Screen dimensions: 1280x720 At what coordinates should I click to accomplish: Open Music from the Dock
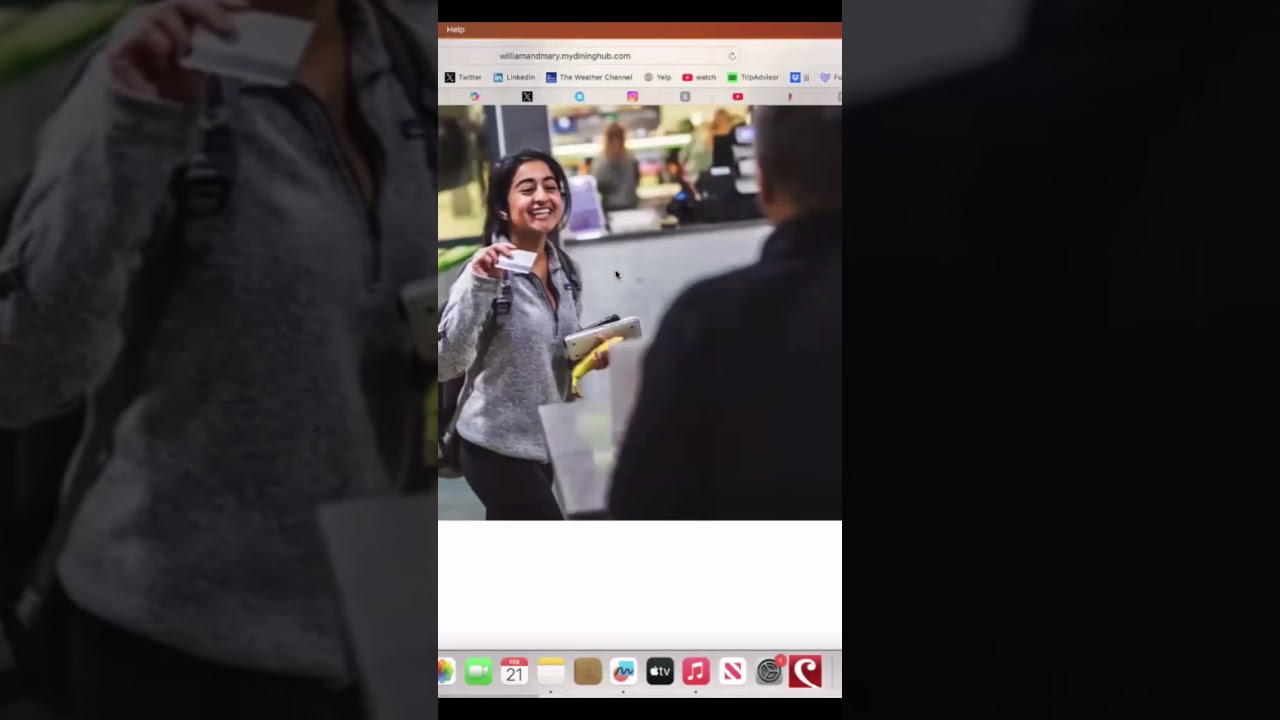point(696,672)
